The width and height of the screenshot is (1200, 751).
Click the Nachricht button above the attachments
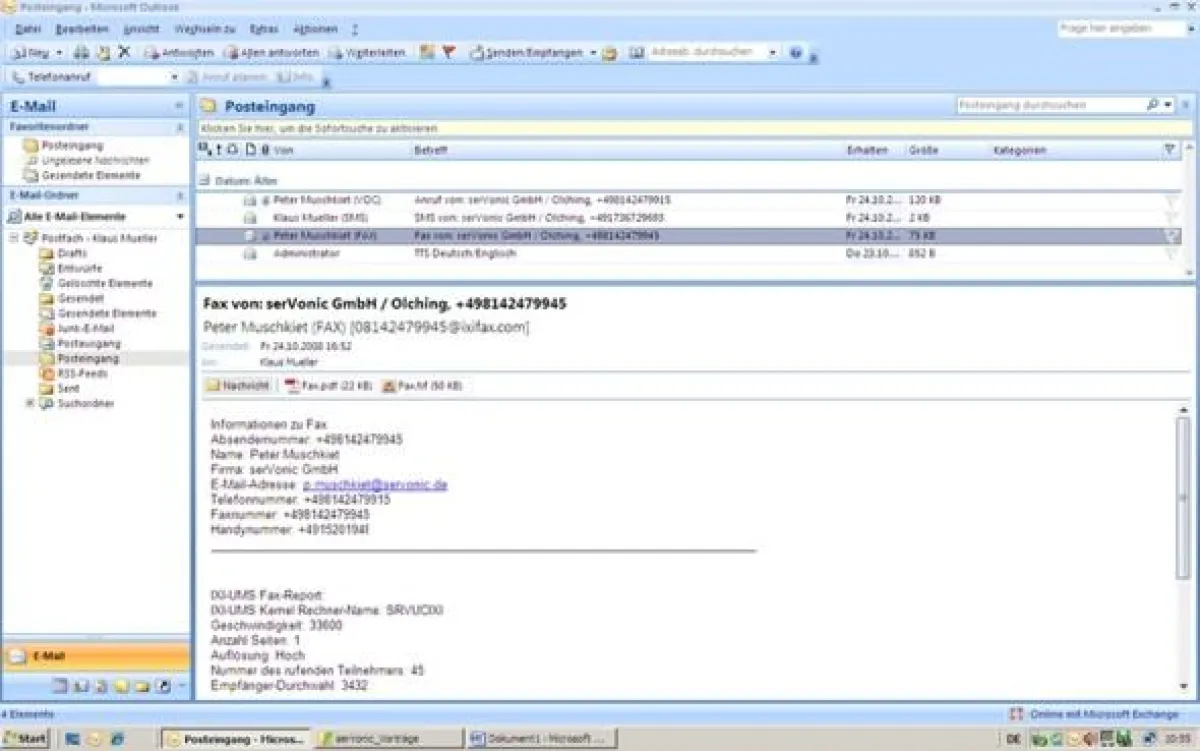pos(238,385)
